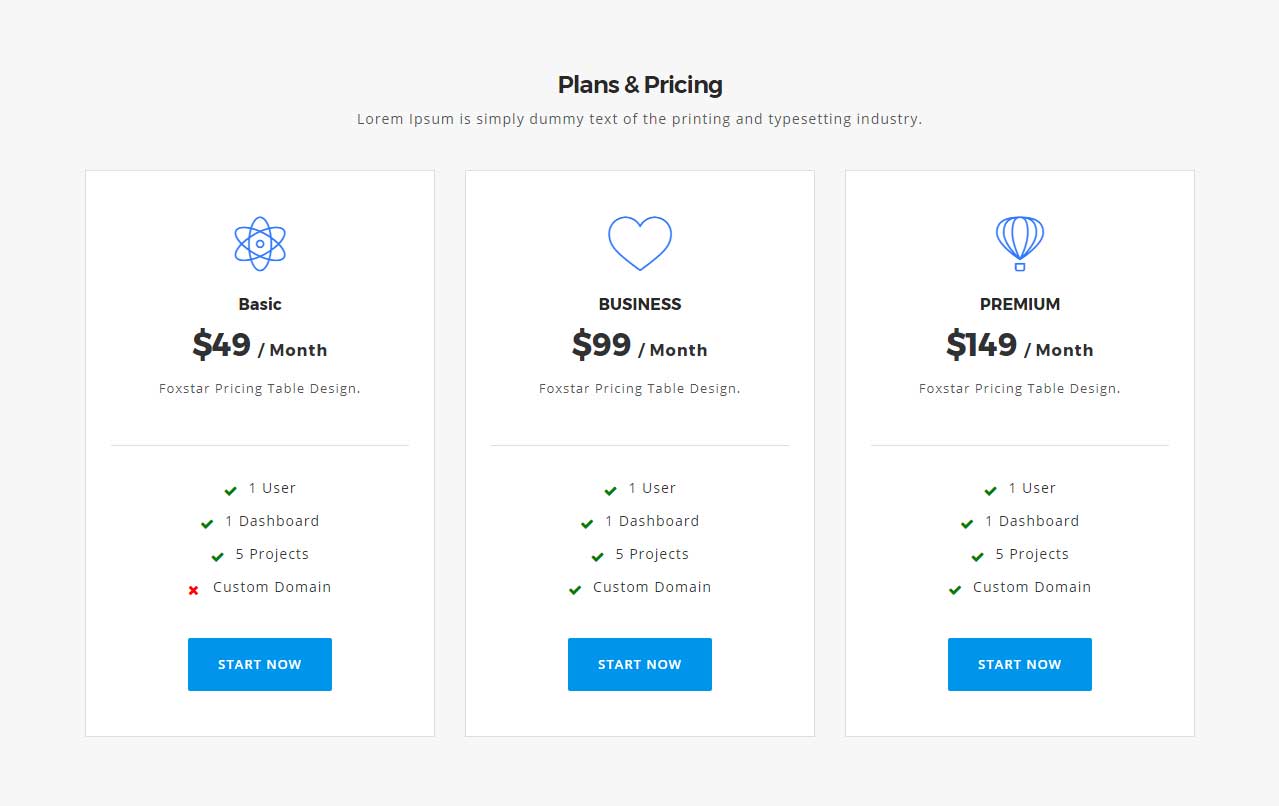
Task: Select Start Now for the Premium plan
Action: 1020,664
